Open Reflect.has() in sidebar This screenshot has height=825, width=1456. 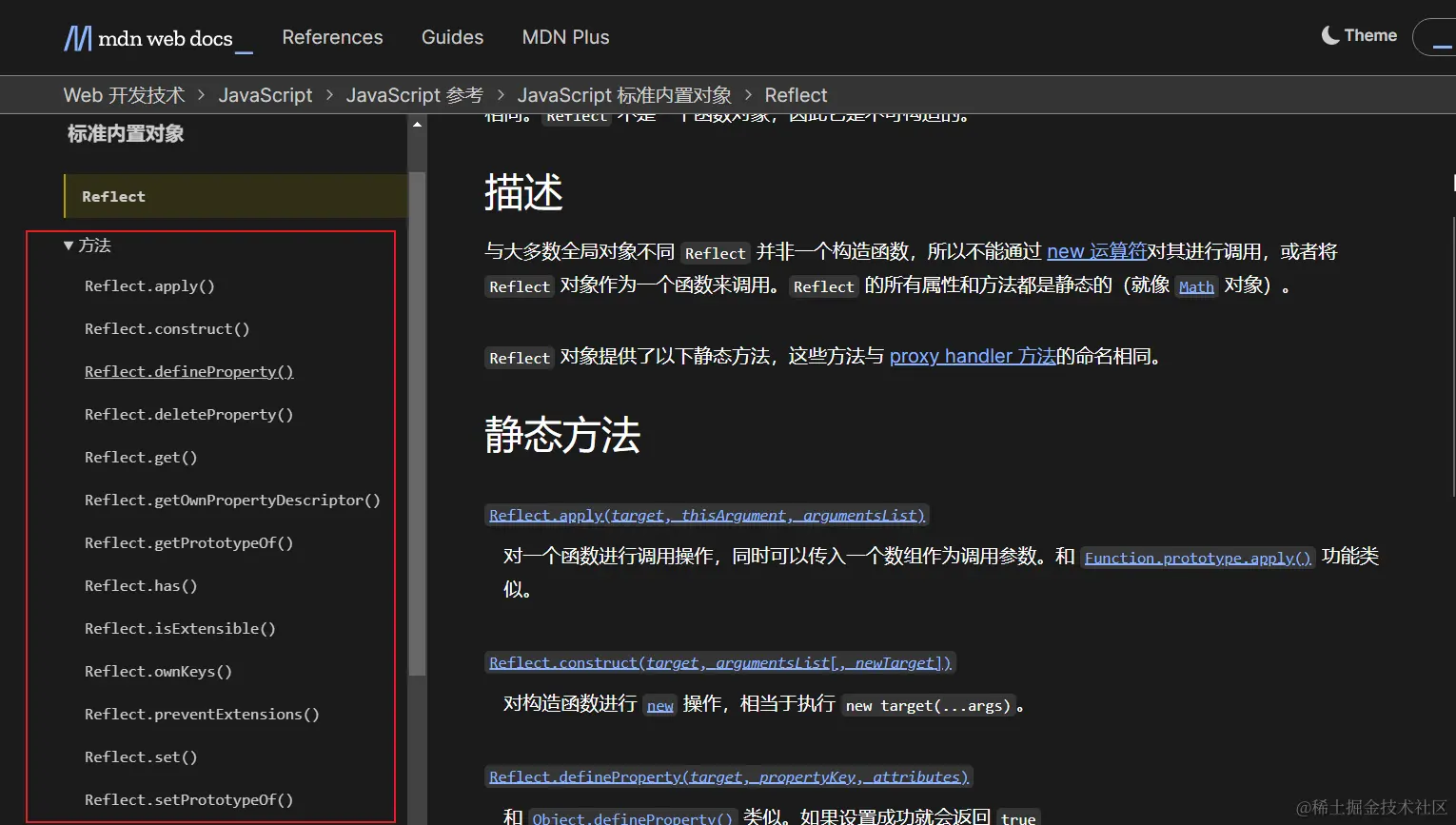point(141,586)
